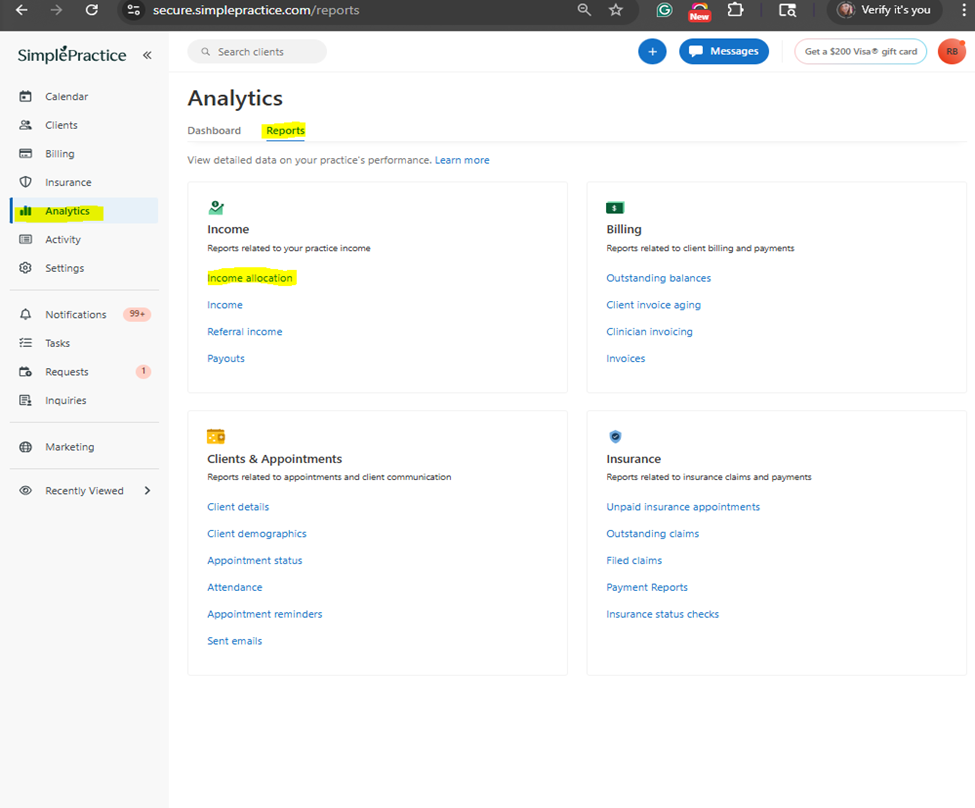Open the Client details report
Viewport: 975px width, 808px height.
[x=238, y=507]
